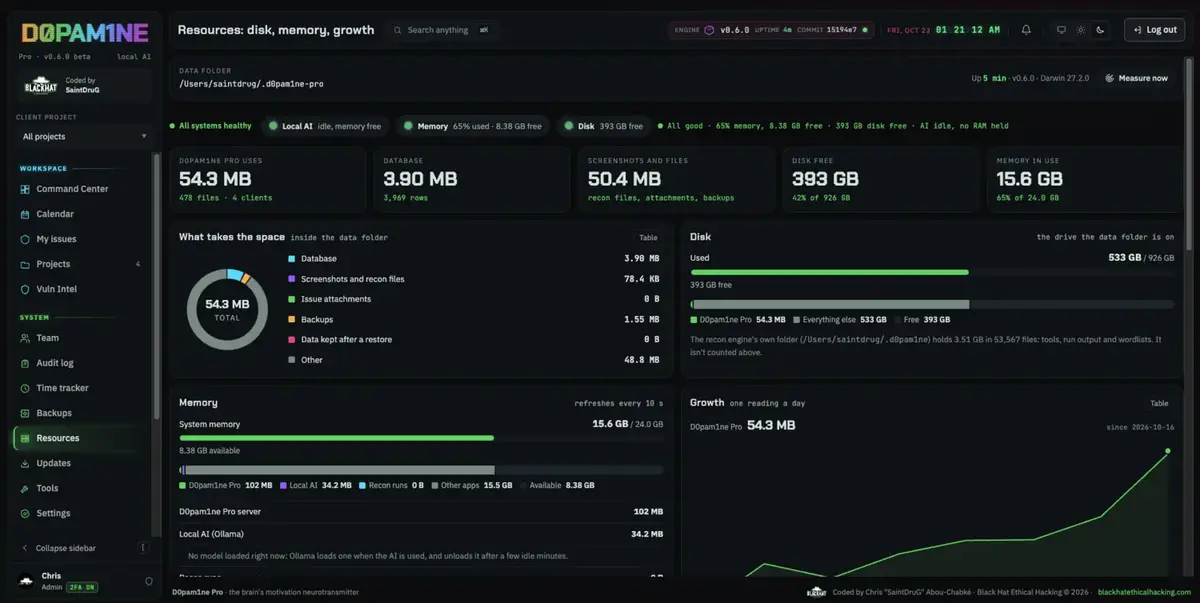
Task: Click Backups row in space breakdown
Action: click(473, 319)
